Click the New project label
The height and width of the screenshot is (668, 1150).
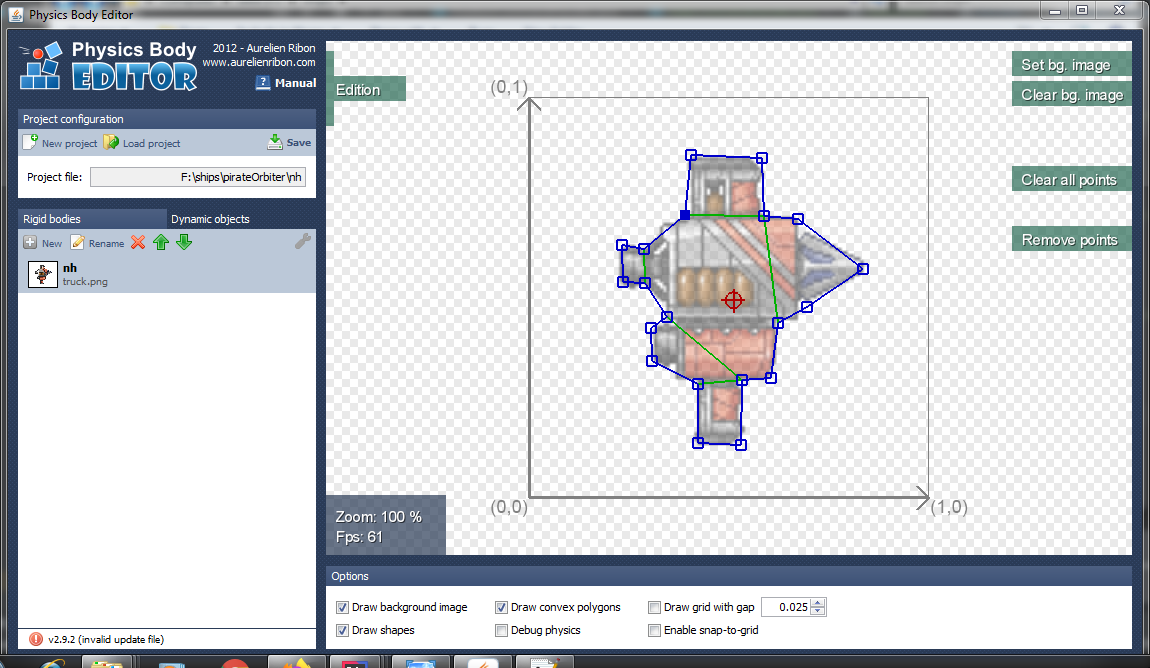(x=70, y=144)
